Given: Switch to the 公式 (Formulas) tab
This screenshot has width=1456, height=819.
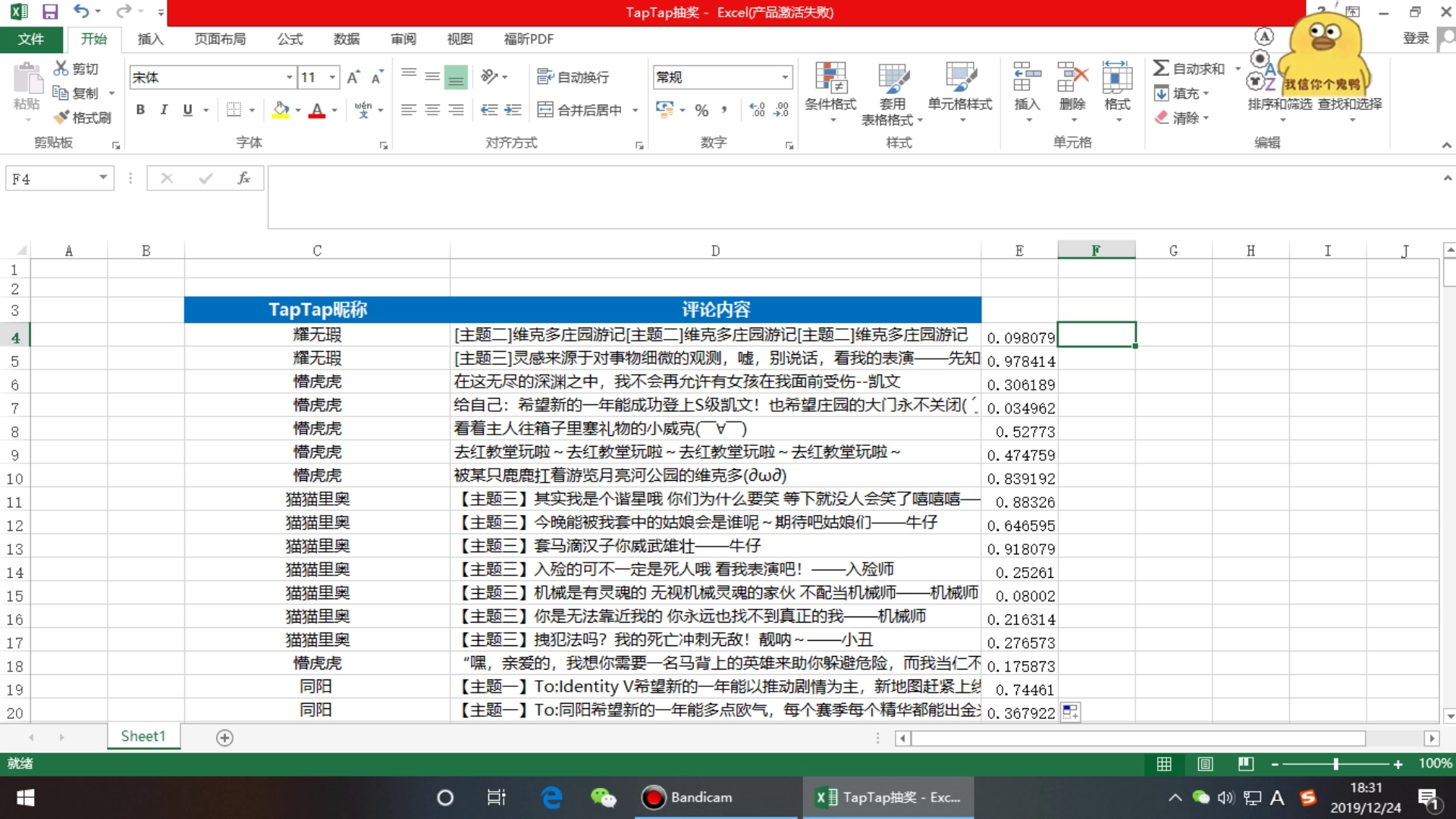Looking at the screenshot, I should click(x=290, y=39).
